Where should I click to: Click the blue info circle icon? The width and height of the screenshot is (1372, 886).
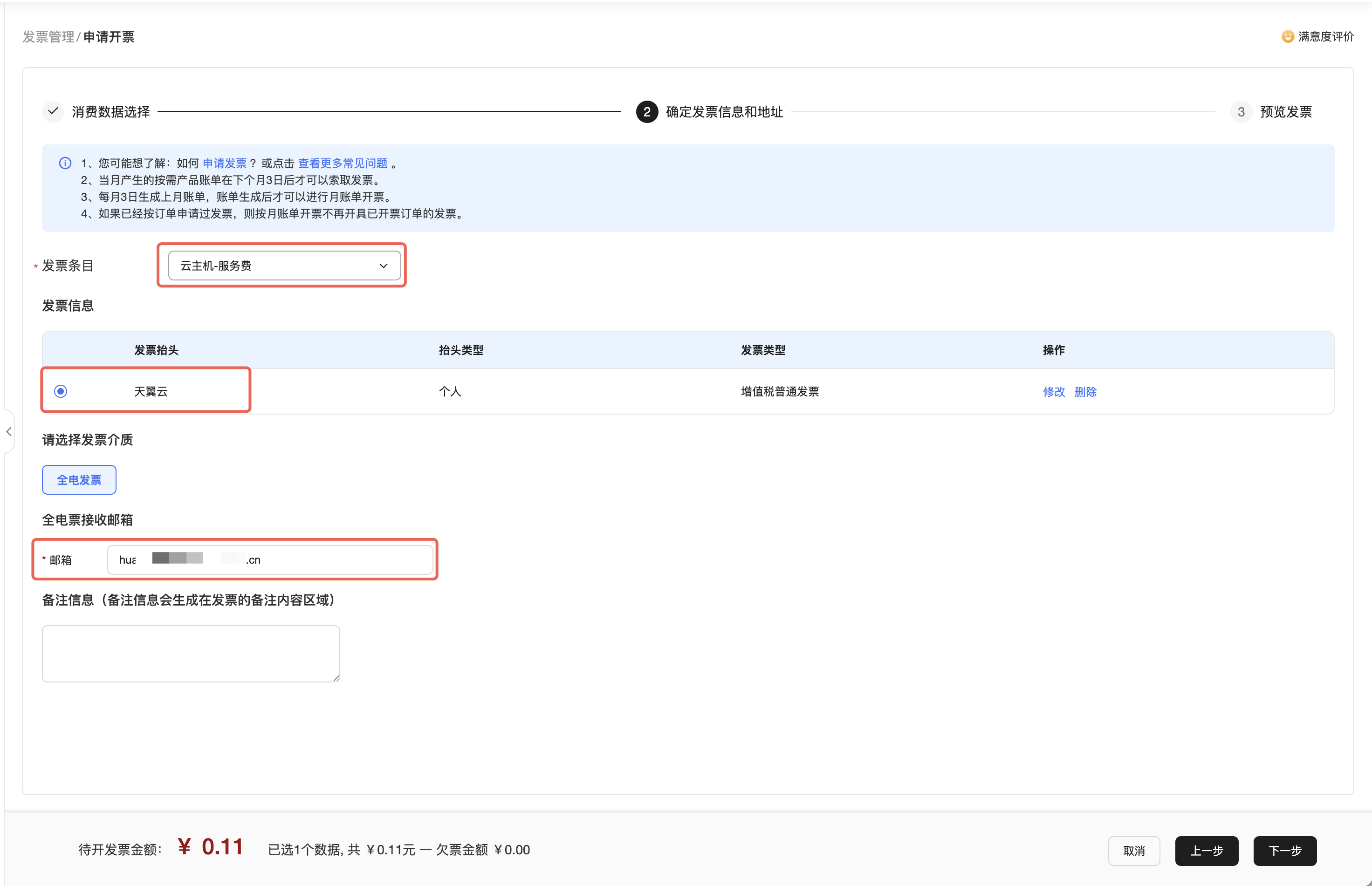coord(65,164)
